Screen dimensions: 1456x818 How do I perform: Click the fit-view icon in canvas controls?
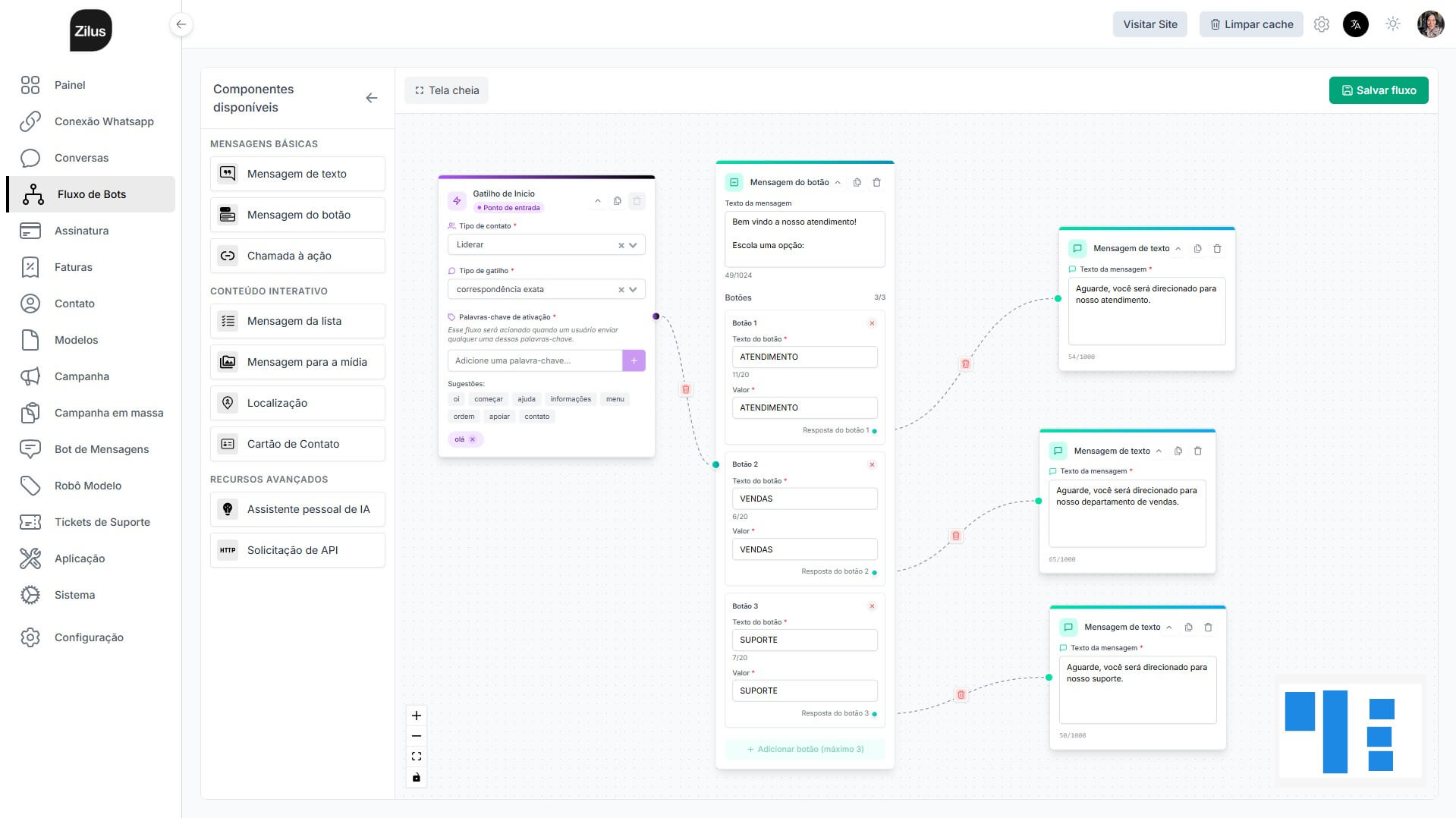[x=416, y=756]
